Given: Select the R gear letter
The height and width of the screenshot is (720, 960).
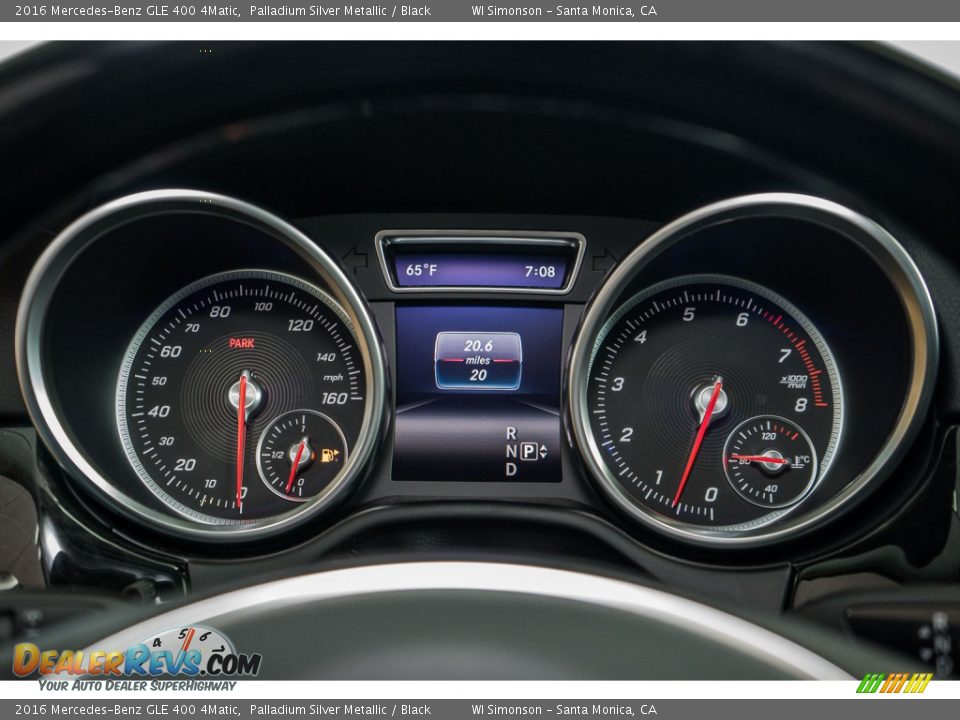Looking at the screenshot, I should click(x=511, y=433).
